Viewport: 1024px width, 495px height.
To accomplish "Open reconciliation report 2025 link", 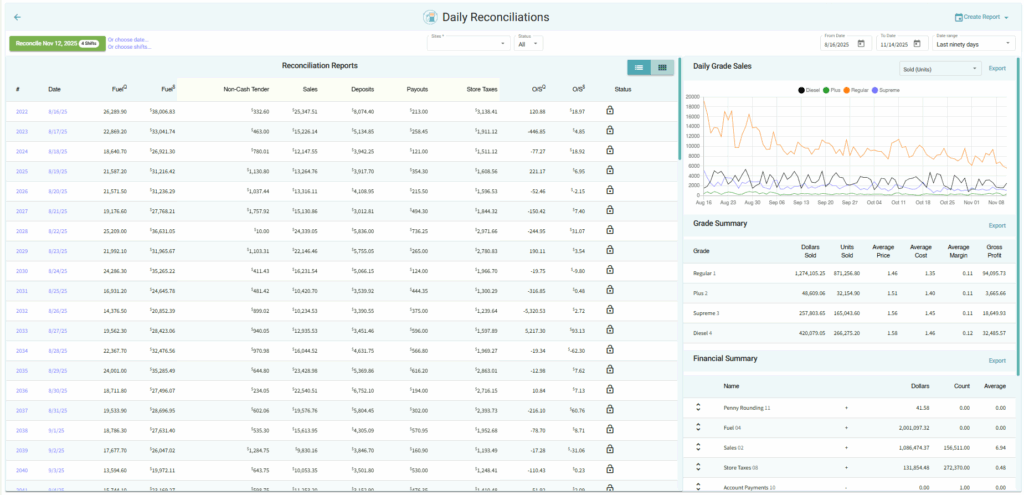I will [x=22, y=171].
